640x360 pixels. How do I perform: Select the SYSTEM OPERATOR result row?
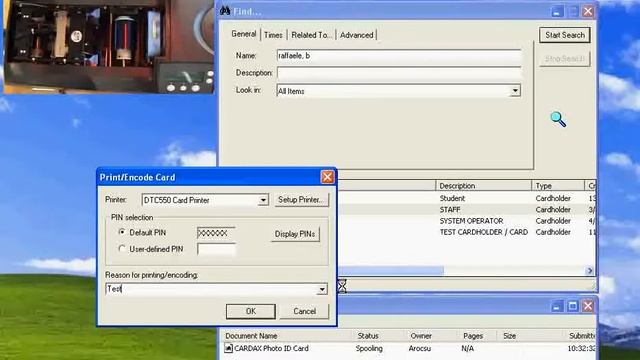pyautogui.click(x=466, y=221)
